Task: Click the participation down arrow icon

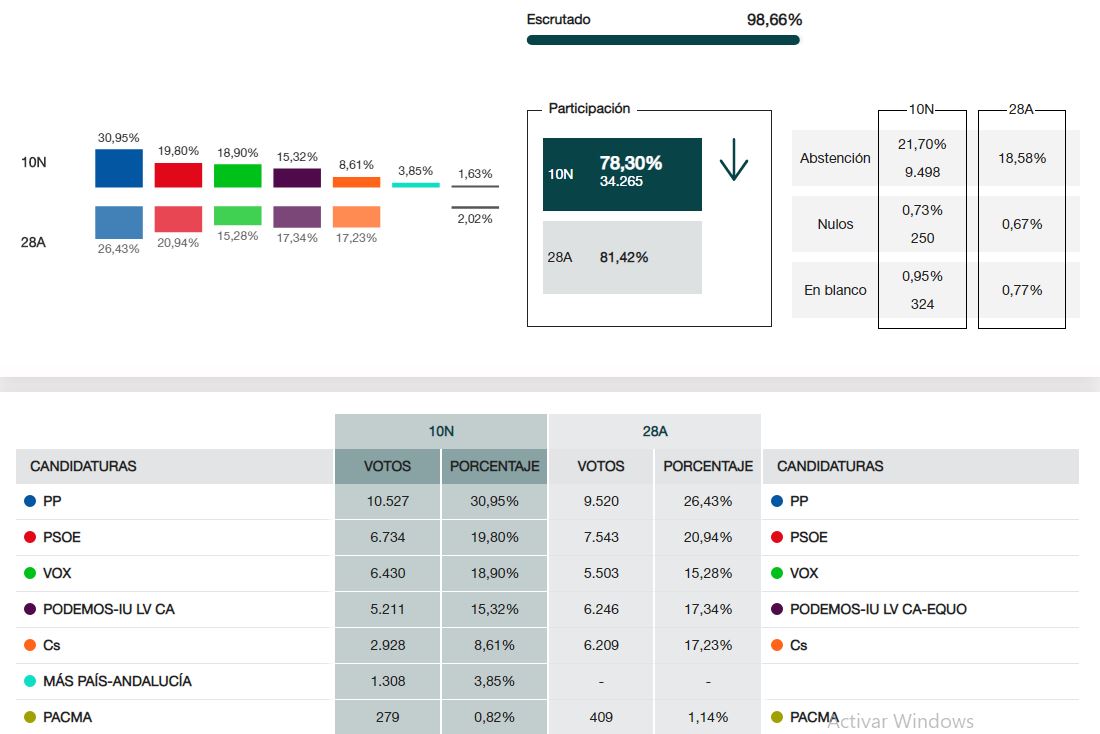Action: click(x=734, y=161)
